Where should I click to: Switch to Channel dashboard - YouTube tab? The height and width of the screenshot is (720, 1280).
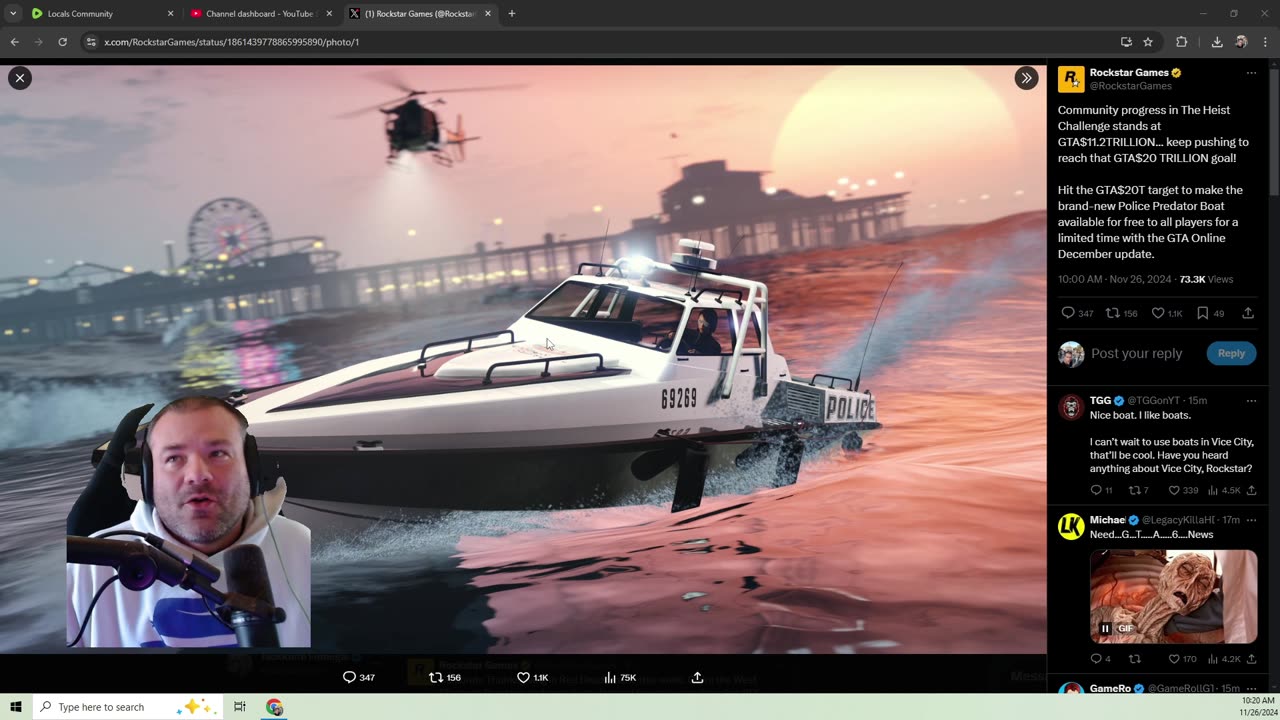click(x=260, y=14)
